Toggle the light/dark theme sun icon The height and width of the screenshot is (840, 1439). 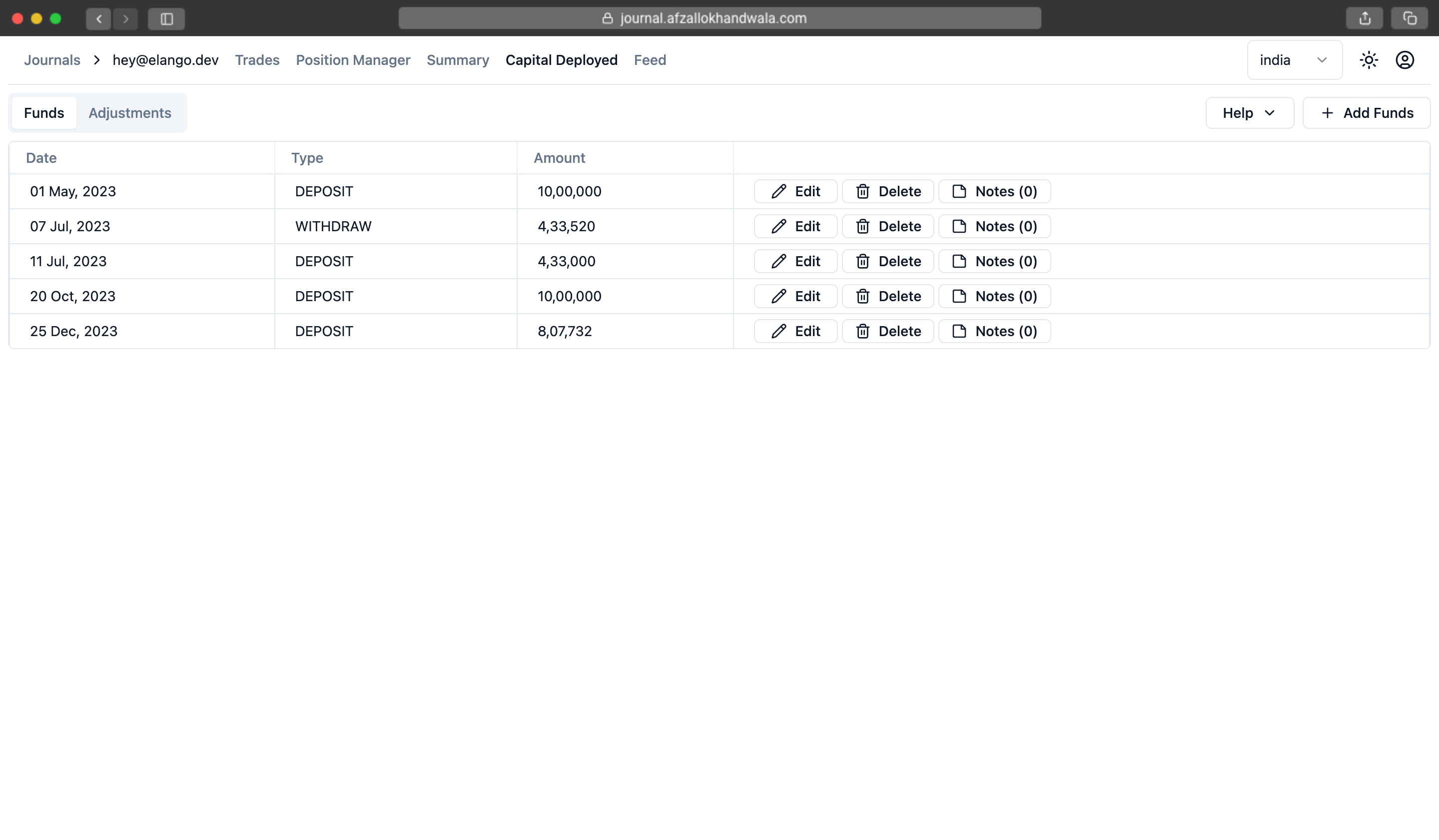click(x=1368, y=60)
